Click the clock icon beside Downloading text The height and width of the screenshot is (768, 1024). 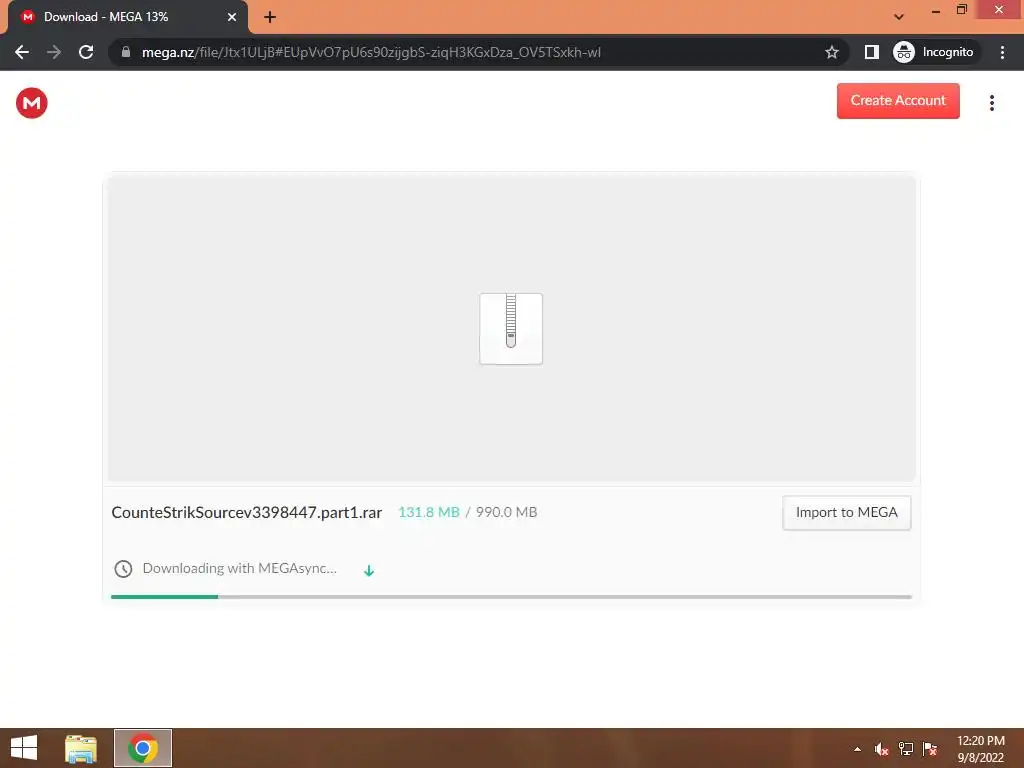pos(123,569)
